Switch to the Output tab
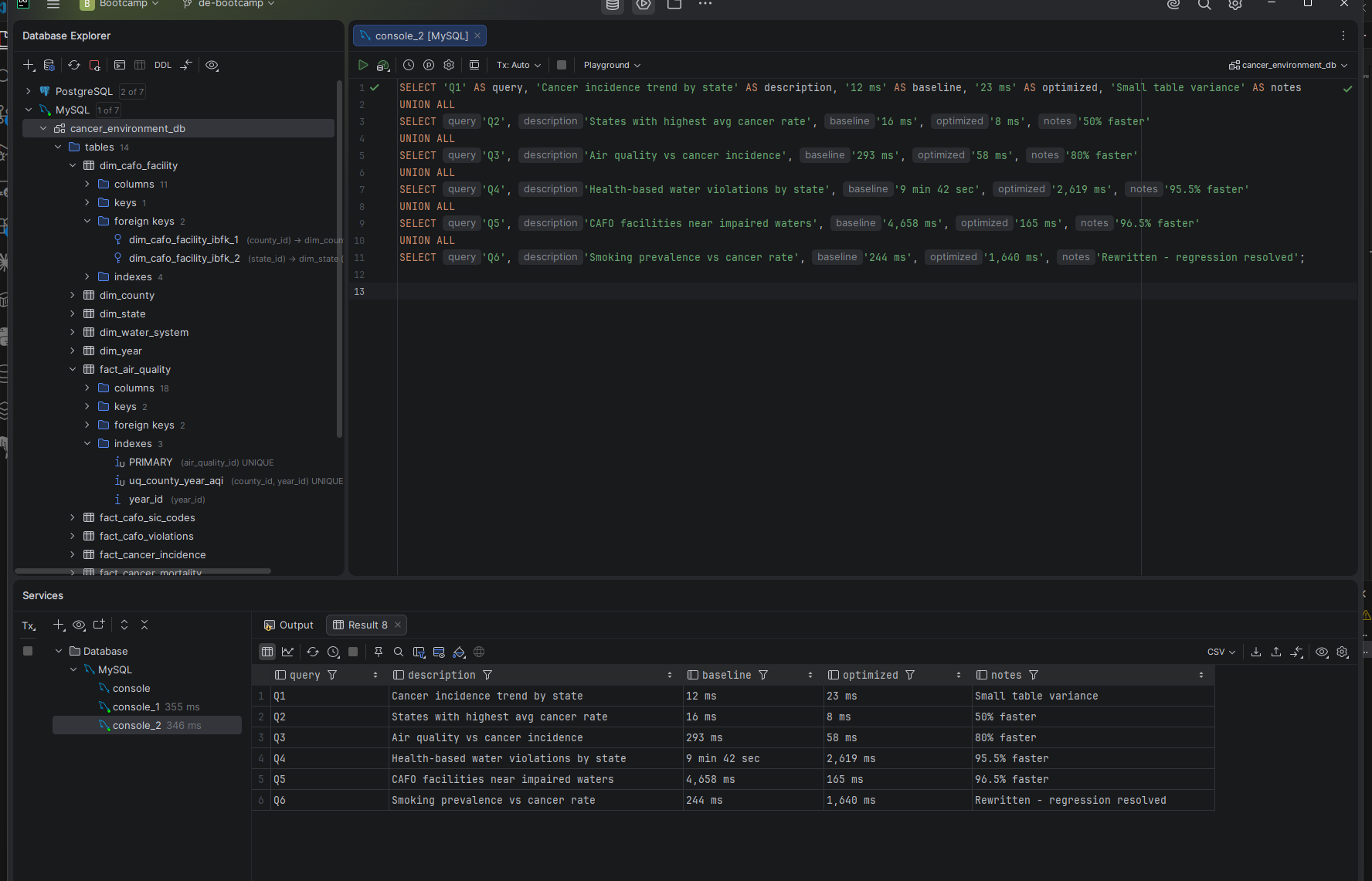This screenshot has height=881, width=1372. pos(288,625)
